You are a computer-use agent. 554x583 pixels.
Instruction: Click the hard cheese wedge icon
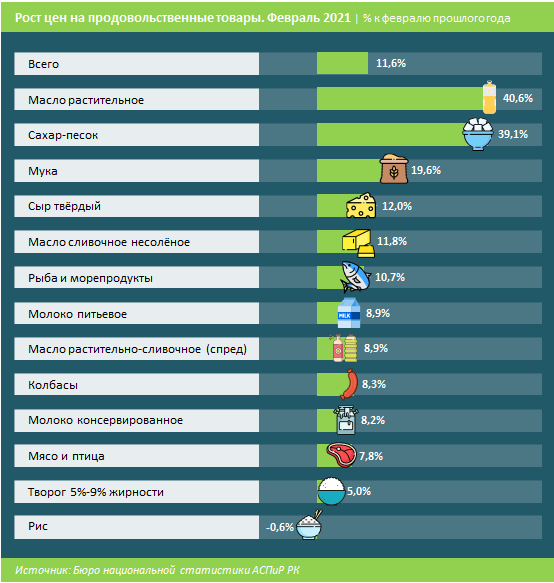coord(361,205)
